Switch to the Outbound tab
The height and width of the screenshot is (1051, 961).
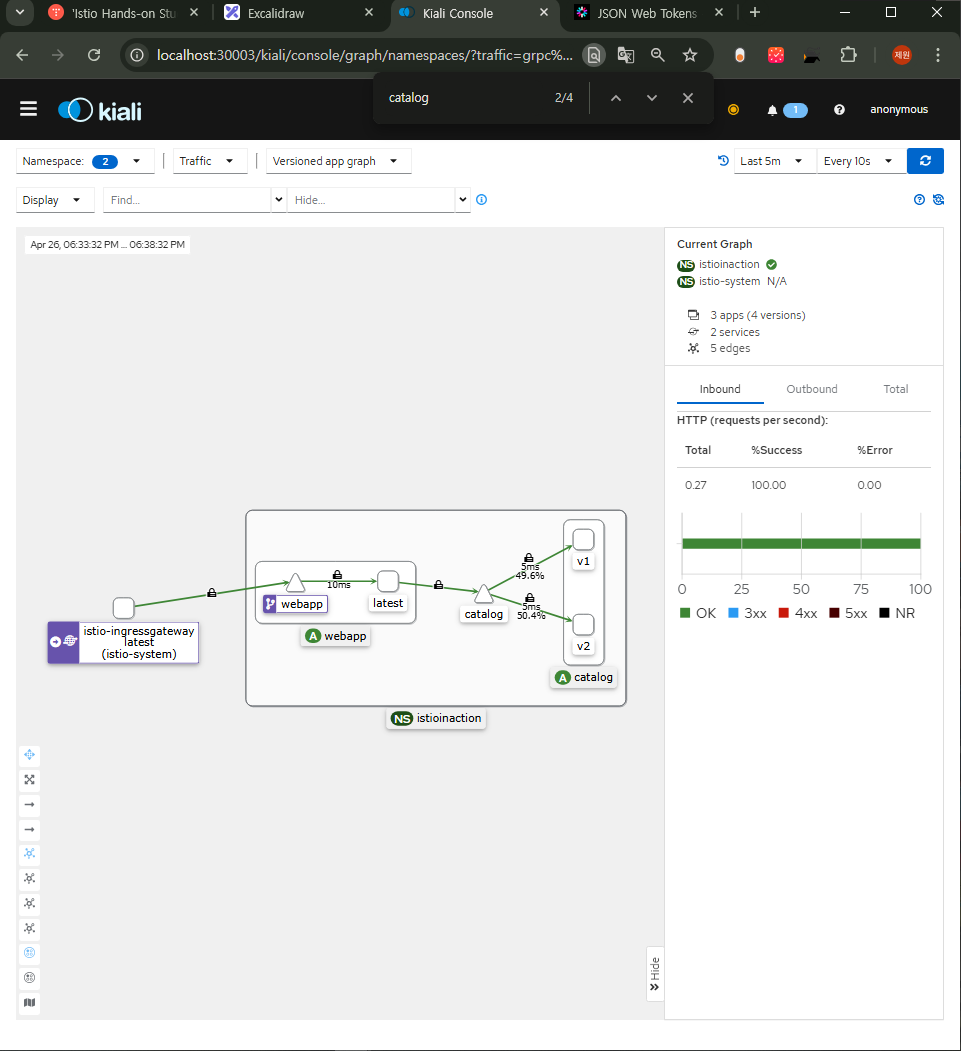[812, 389]
